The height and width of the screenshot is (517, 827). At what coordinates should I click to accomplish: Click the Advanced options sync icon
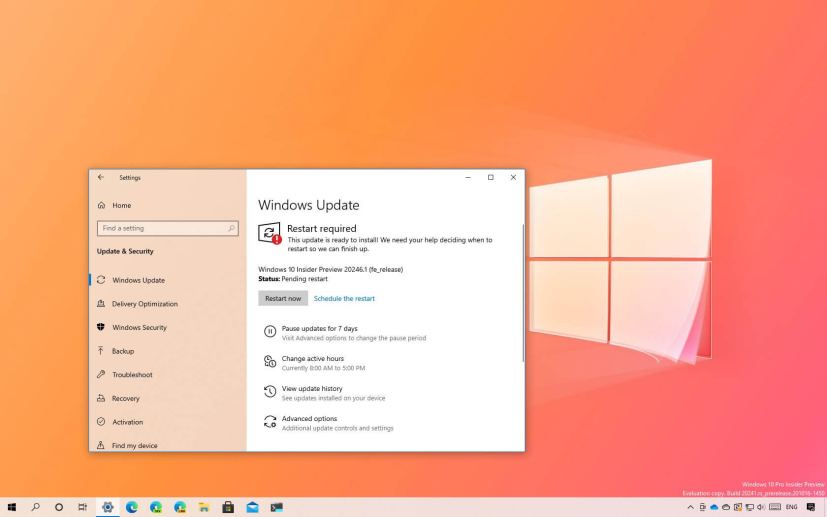point(270,422)
